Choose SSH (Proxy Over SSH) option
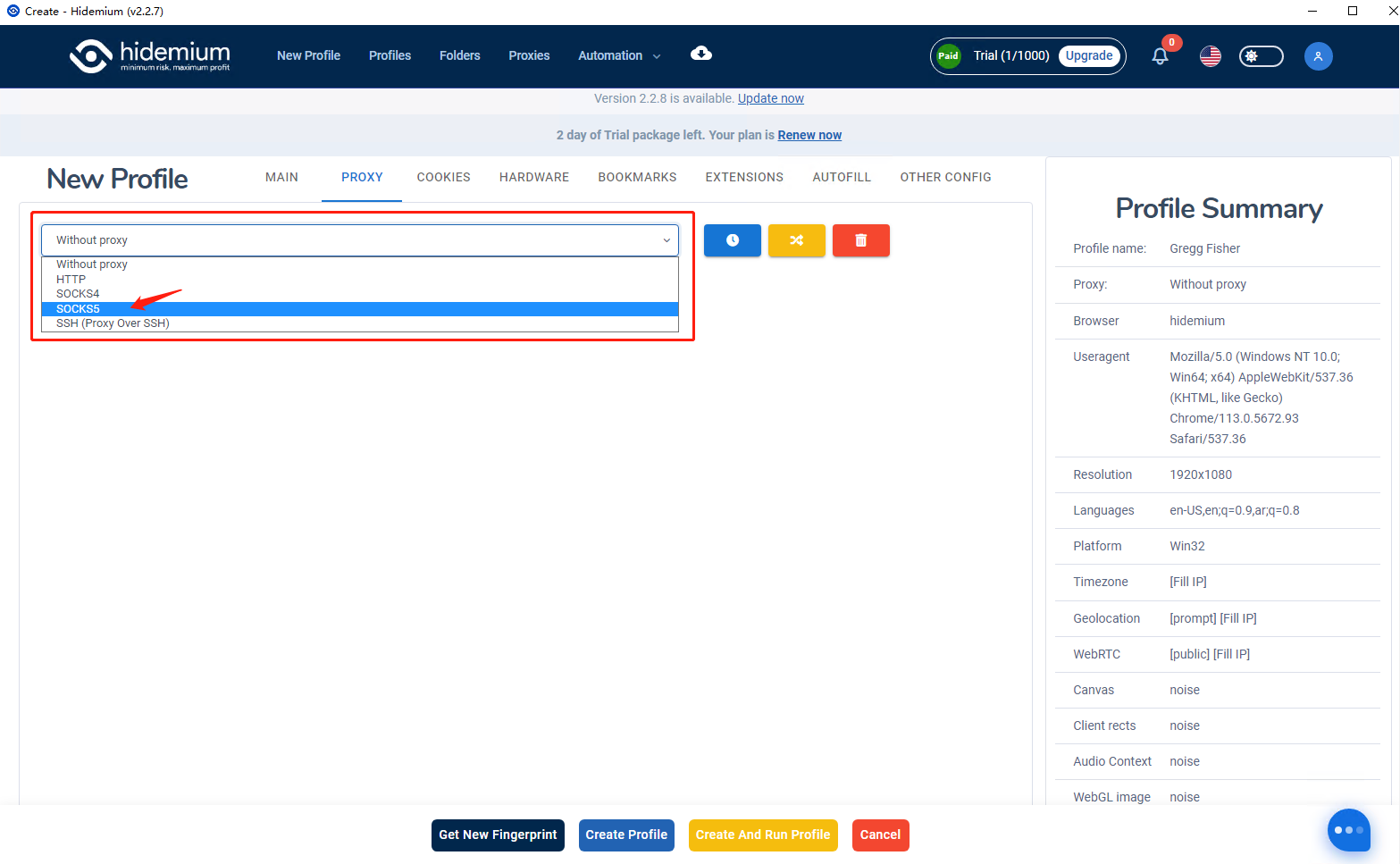The height and width of the screenshot is (864, 1400). (113, 323)
